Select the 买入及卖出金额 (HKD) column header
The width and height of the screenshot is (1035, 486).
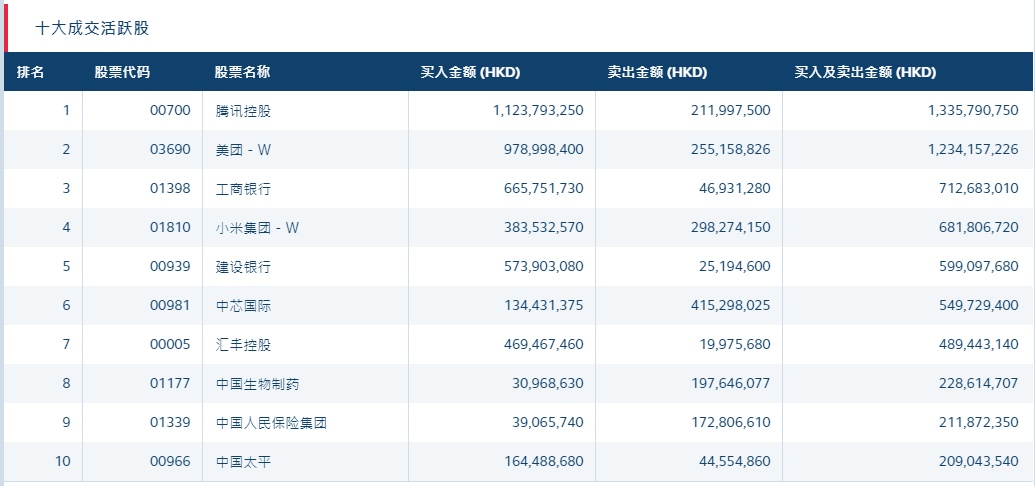click(x=865, y=72)
